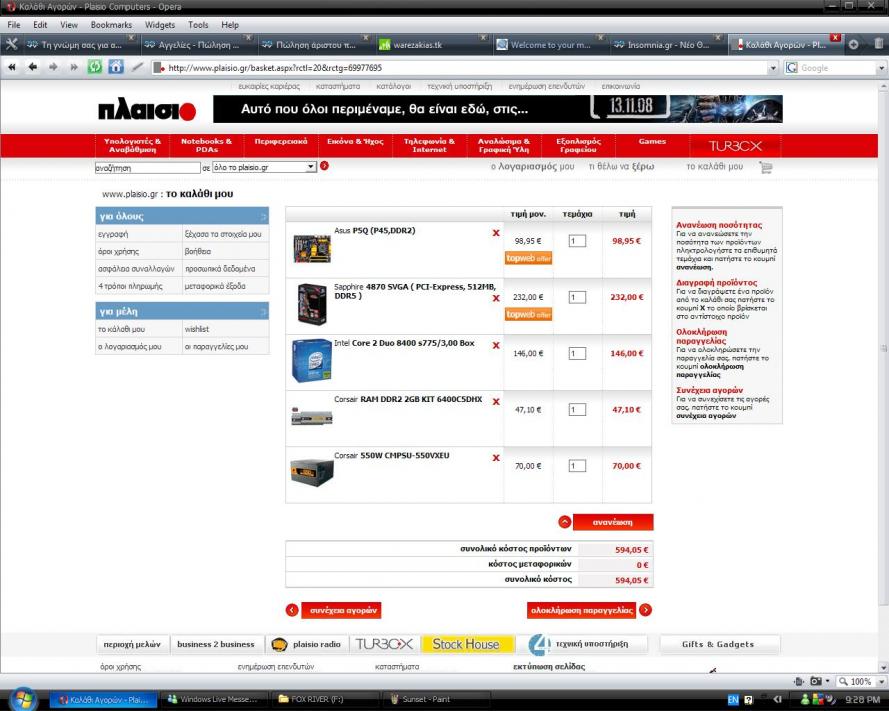Click the Opera rewind navigation button
Viewport: 889px width, 711px height.
11,67
